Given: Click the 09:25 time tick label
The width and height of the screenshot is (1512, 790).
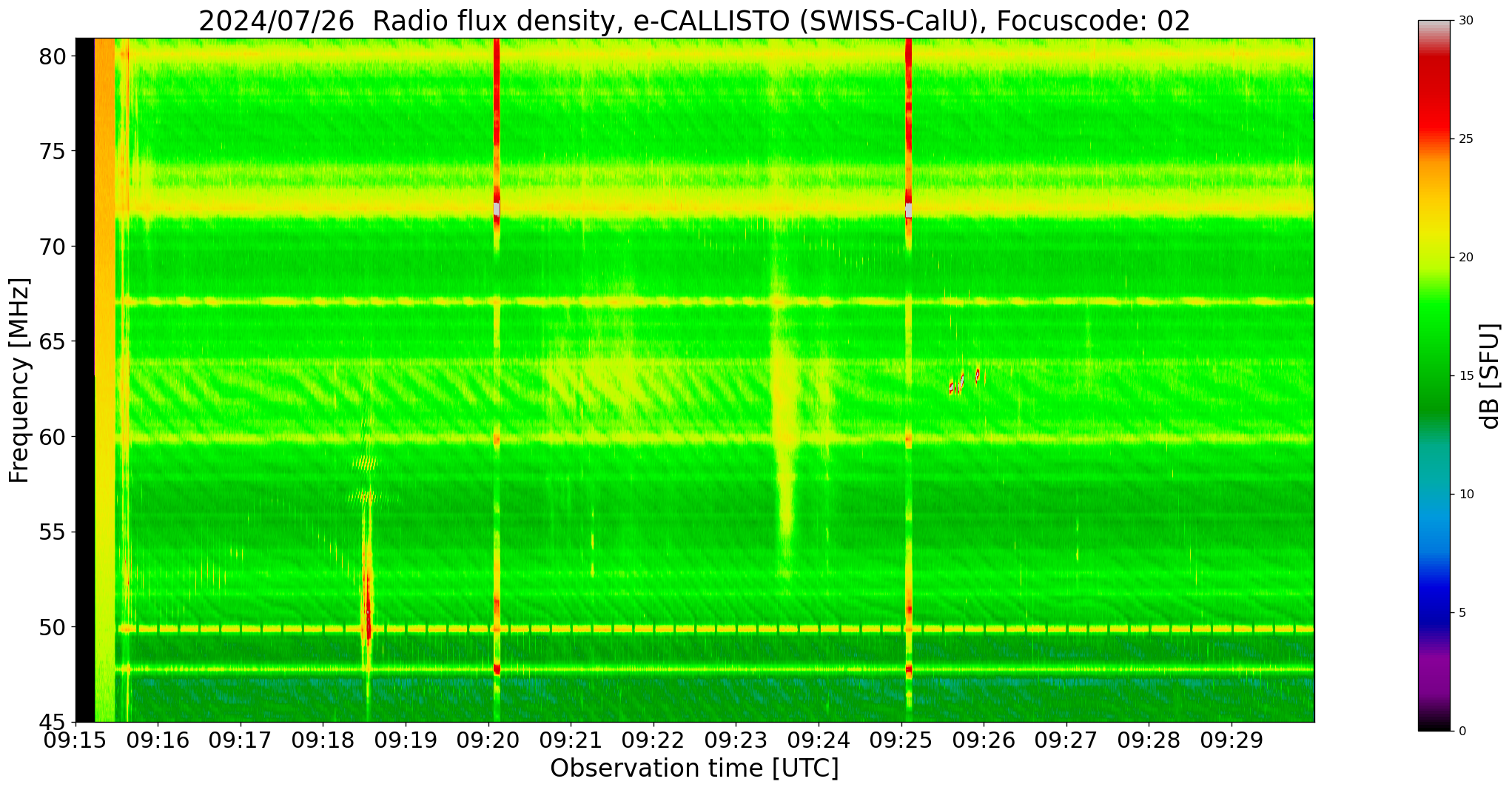Looking at the screenshot, I should (x=901, y=740).
